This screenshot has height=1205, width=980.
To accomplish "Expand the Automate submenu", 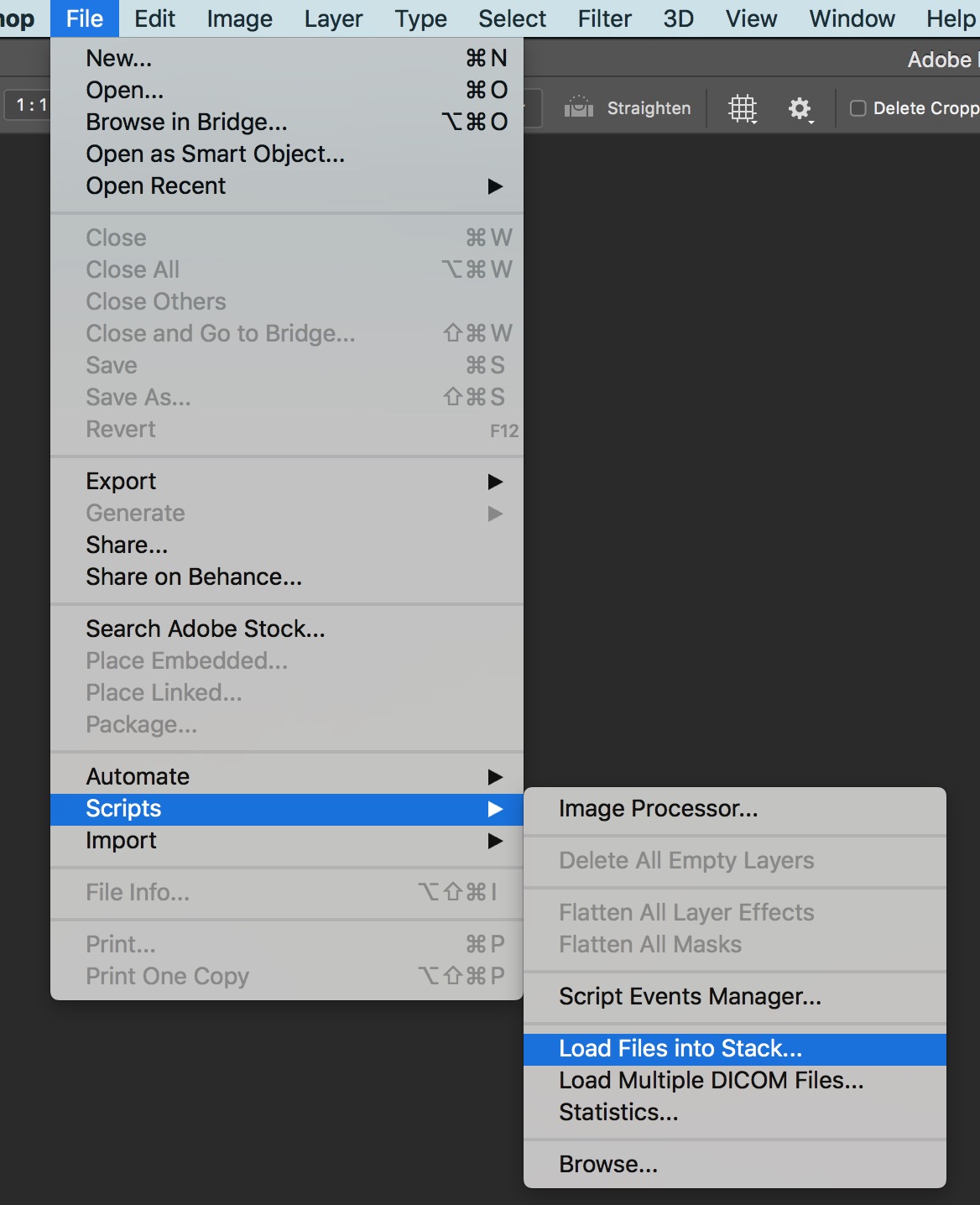I will coord(137,776).
